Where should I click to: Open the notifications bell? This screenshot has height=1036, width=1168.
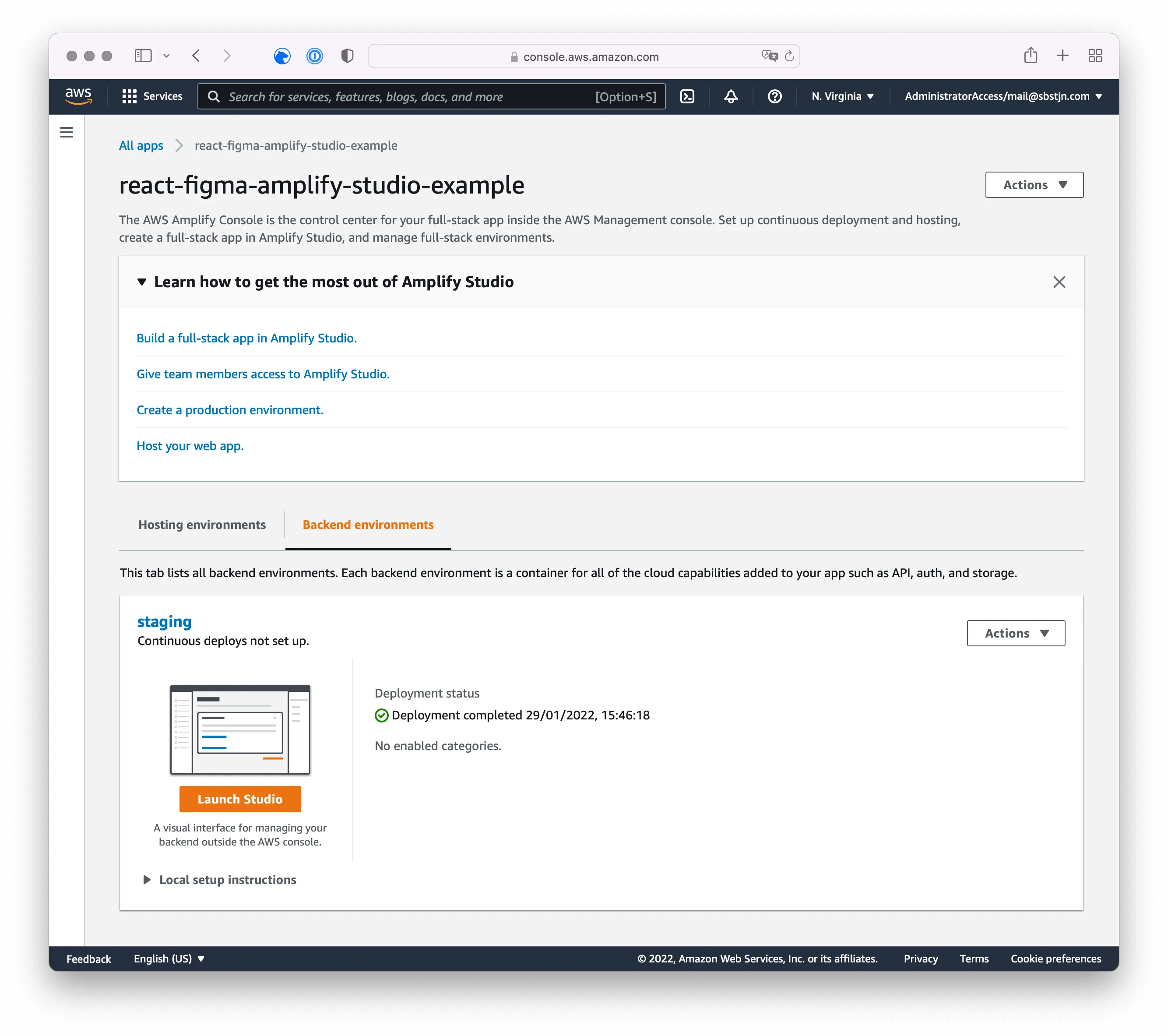[x=731, y=96]
